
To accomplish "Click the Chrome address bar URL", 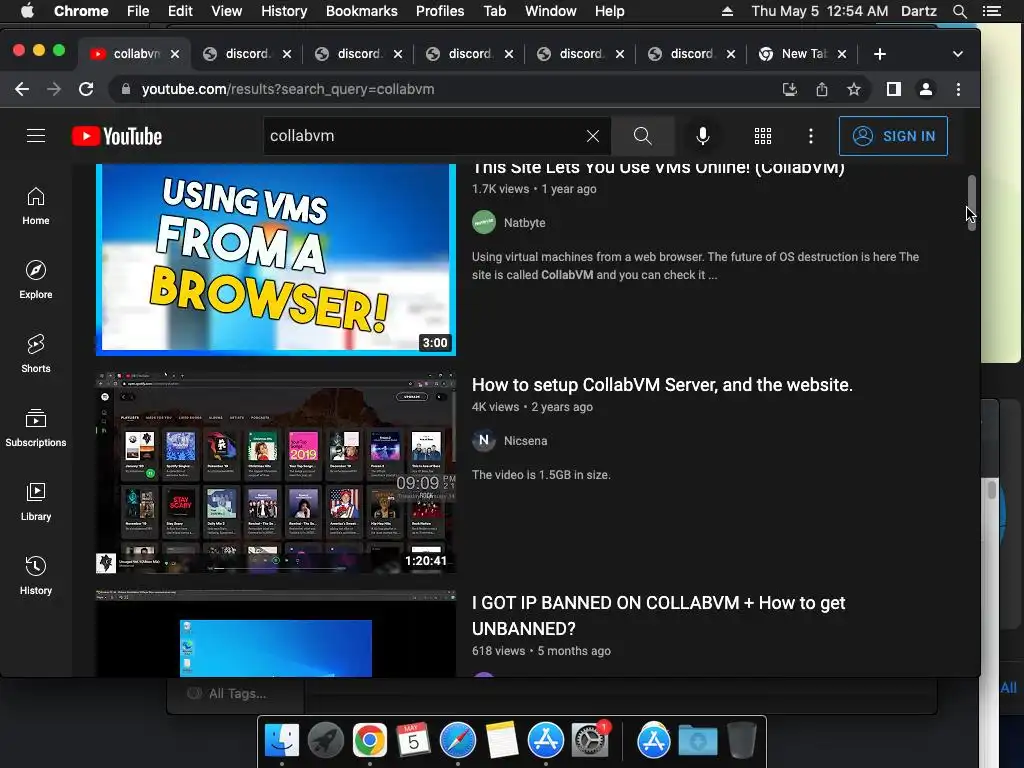I will tap(288, 89).
